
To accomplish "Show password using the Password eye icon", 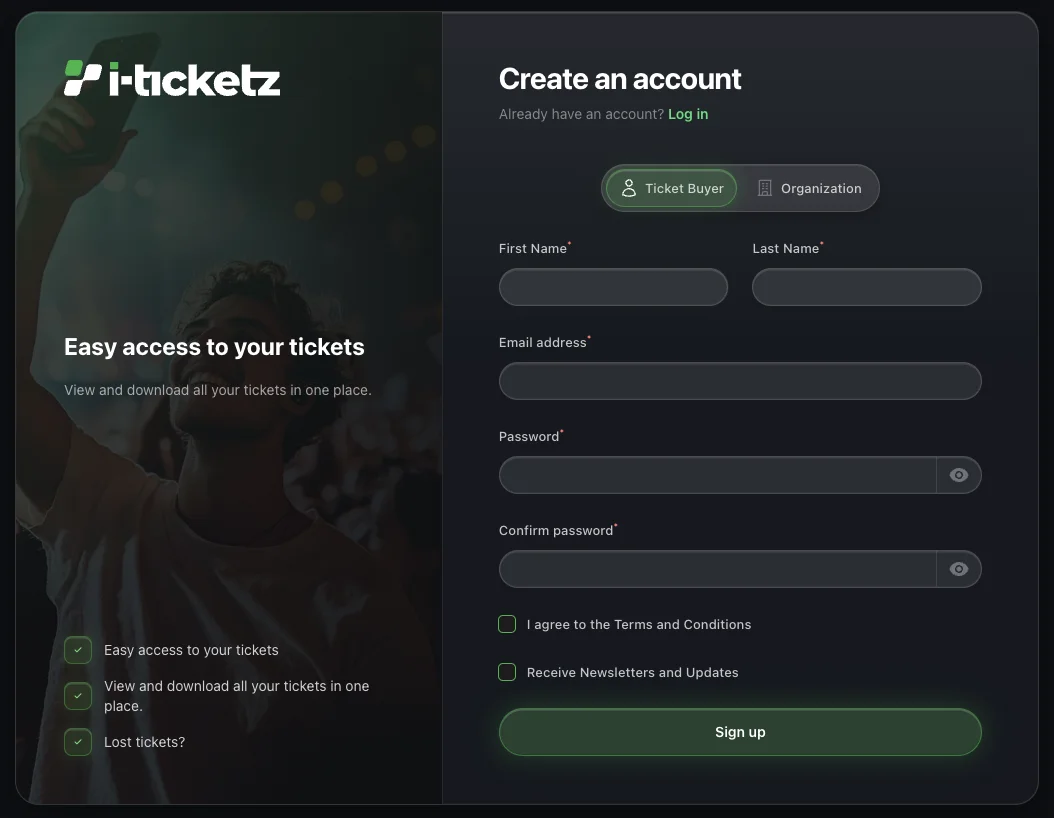I will 959,475.
